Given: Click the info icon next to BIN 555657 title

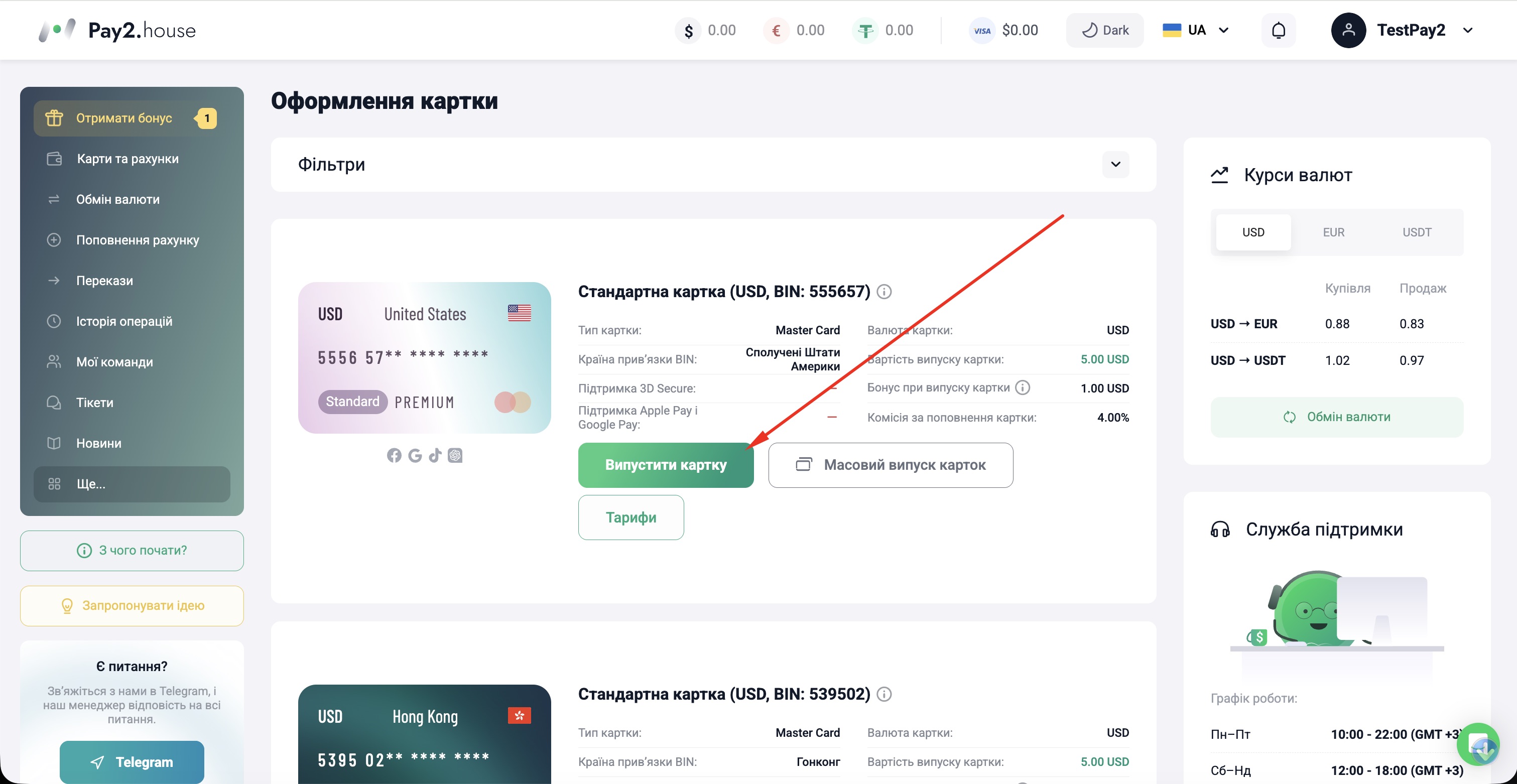Looking at the screenshot, I should (884, 292).
